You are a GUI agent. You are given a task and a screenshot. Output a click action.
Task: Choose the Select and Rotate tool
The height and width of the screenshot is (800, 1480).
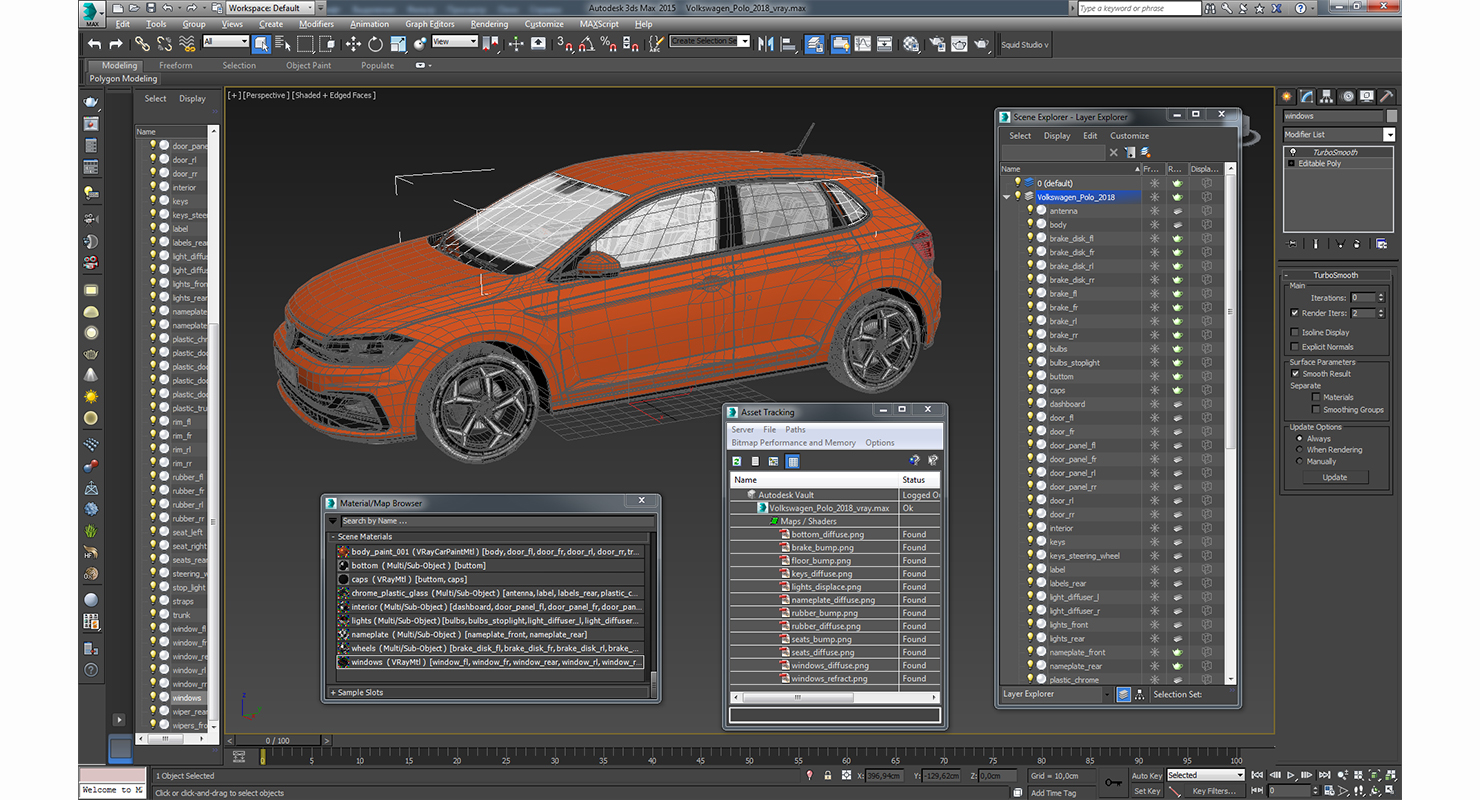point(375,44)
